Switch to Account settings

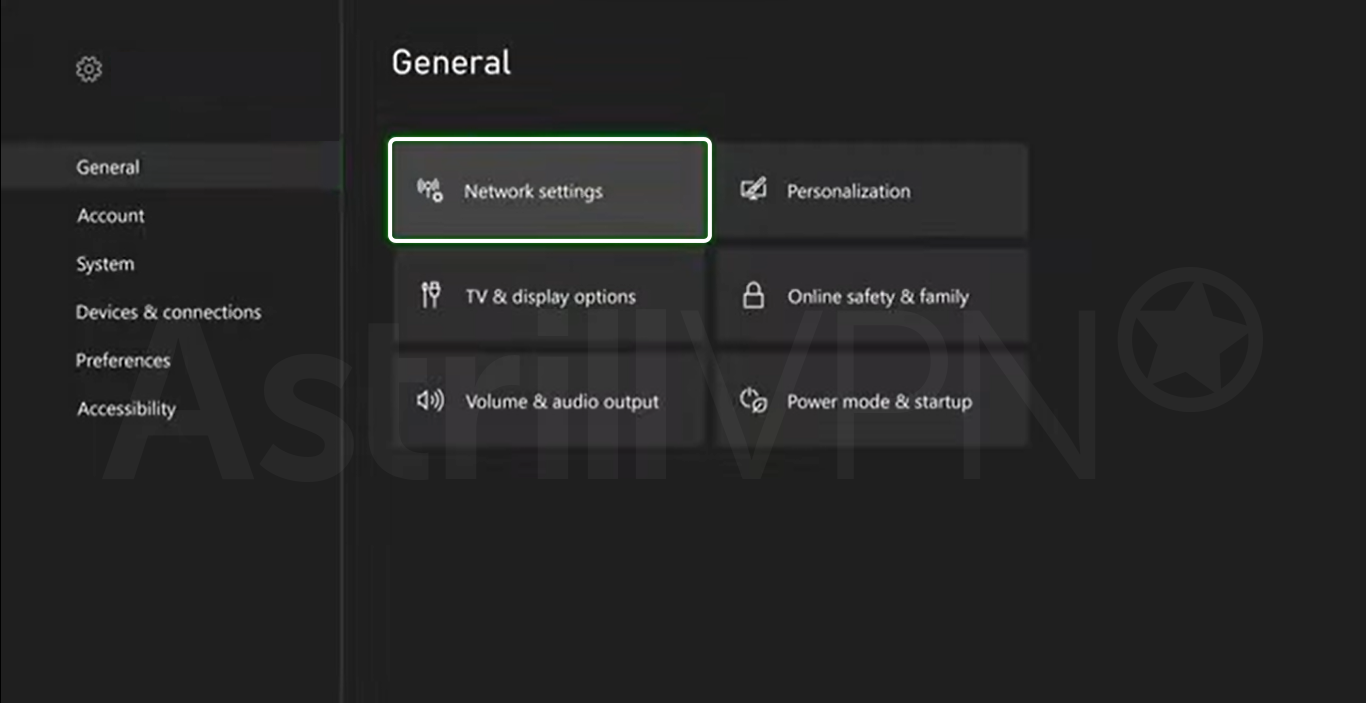[x=110, y=215]
